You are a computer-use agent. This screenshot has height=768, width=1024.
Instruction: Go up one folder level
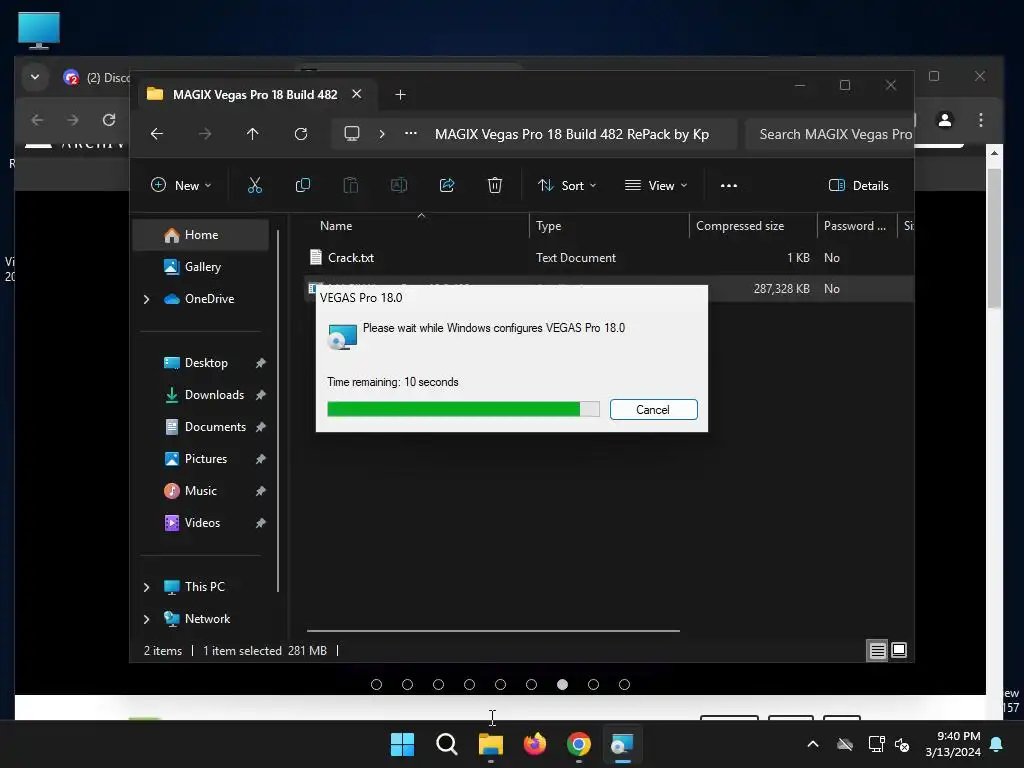pos(253,134)
